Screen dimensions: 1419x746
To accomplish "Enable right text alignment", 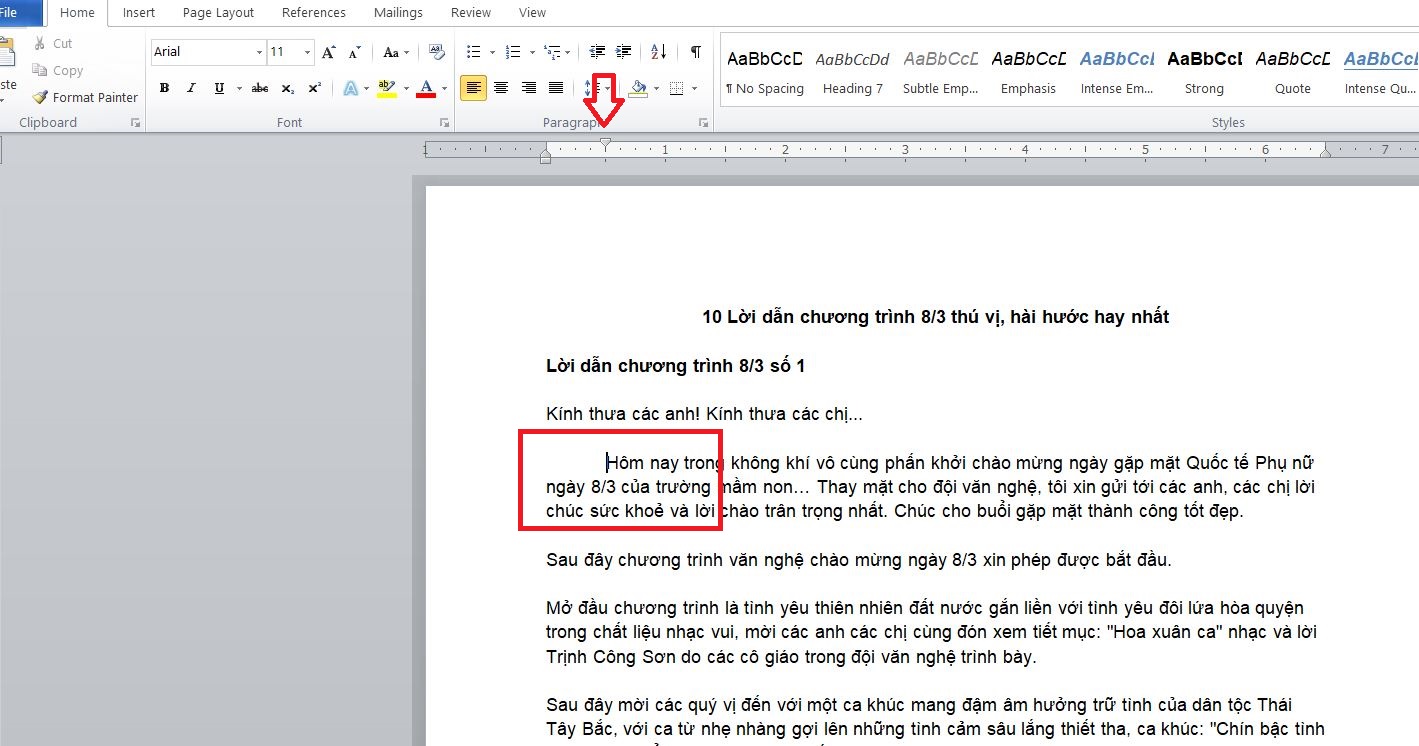I will coord(528,88).
